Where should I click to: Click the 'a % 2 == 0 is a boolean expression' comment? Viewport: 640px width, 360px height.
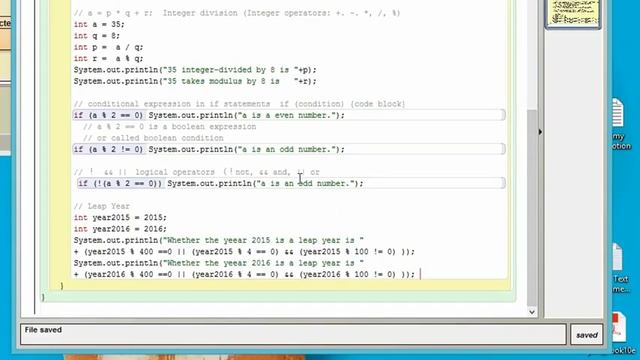tap(169, 127)
